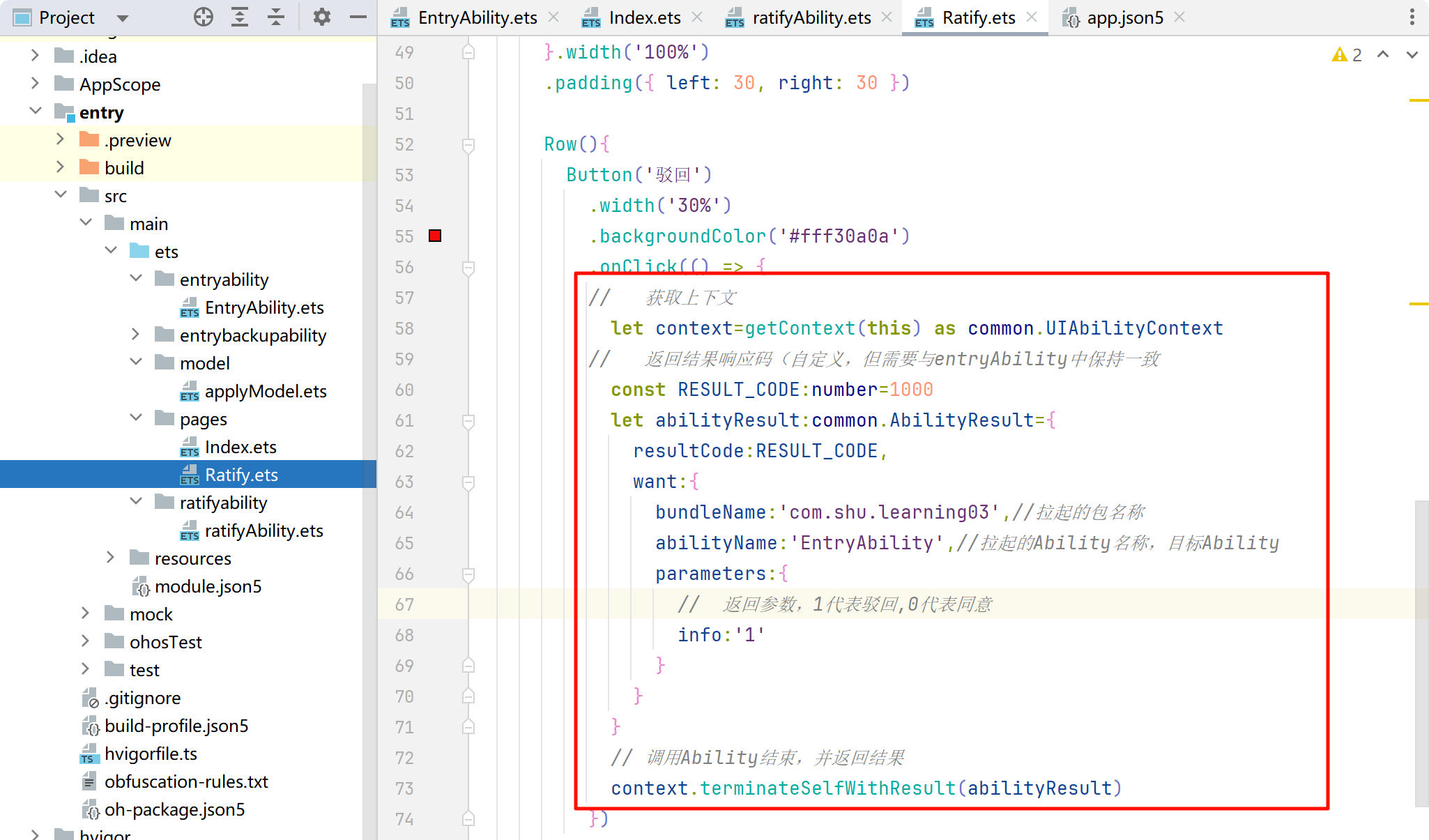Open module.json5 in the project tree
Viewport: 1429px width, 840px height.
(208, 586)
